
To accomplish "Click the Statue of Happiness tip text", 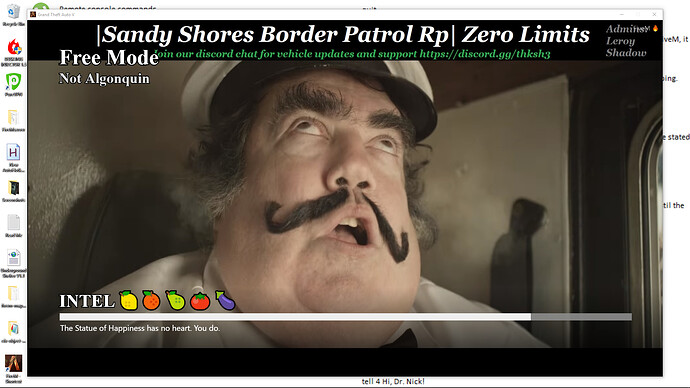I will tap(140, 328).
